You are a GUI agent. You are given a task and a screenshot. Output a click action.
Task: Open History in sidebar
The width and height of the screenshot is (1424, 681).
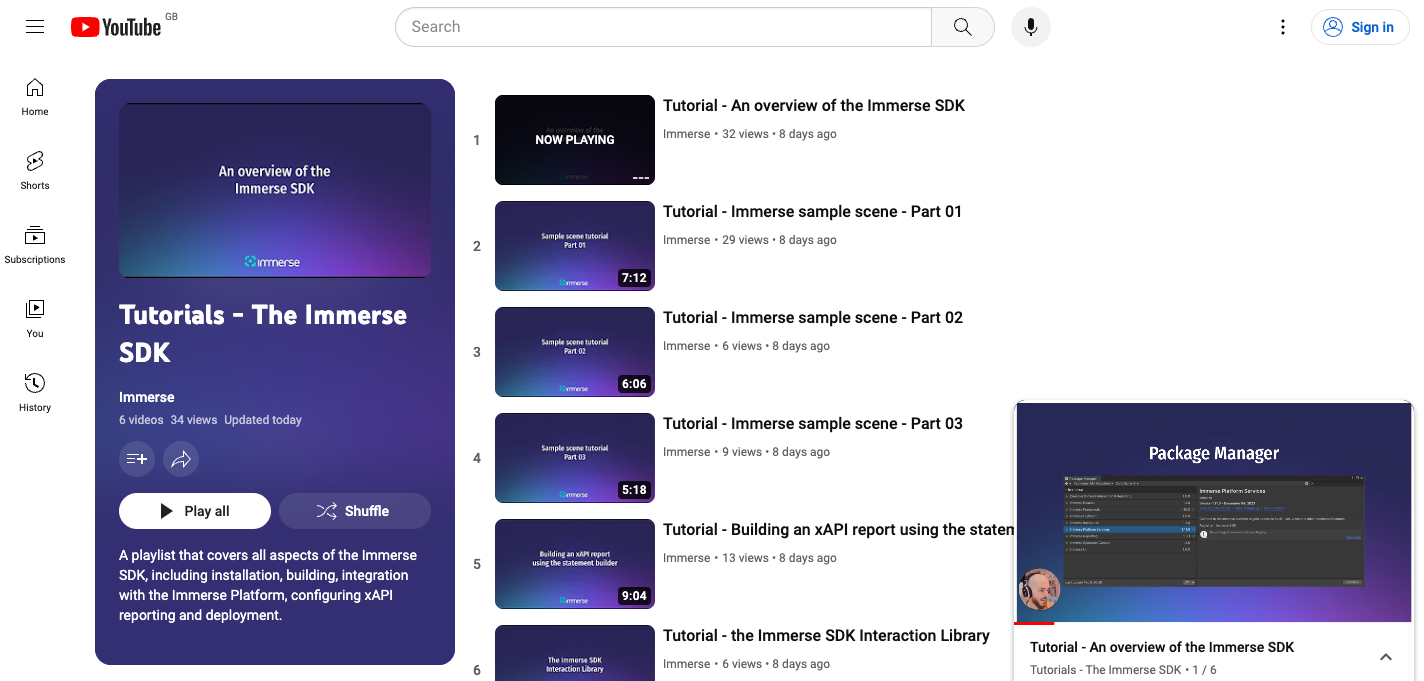click(x=35, y=393)
